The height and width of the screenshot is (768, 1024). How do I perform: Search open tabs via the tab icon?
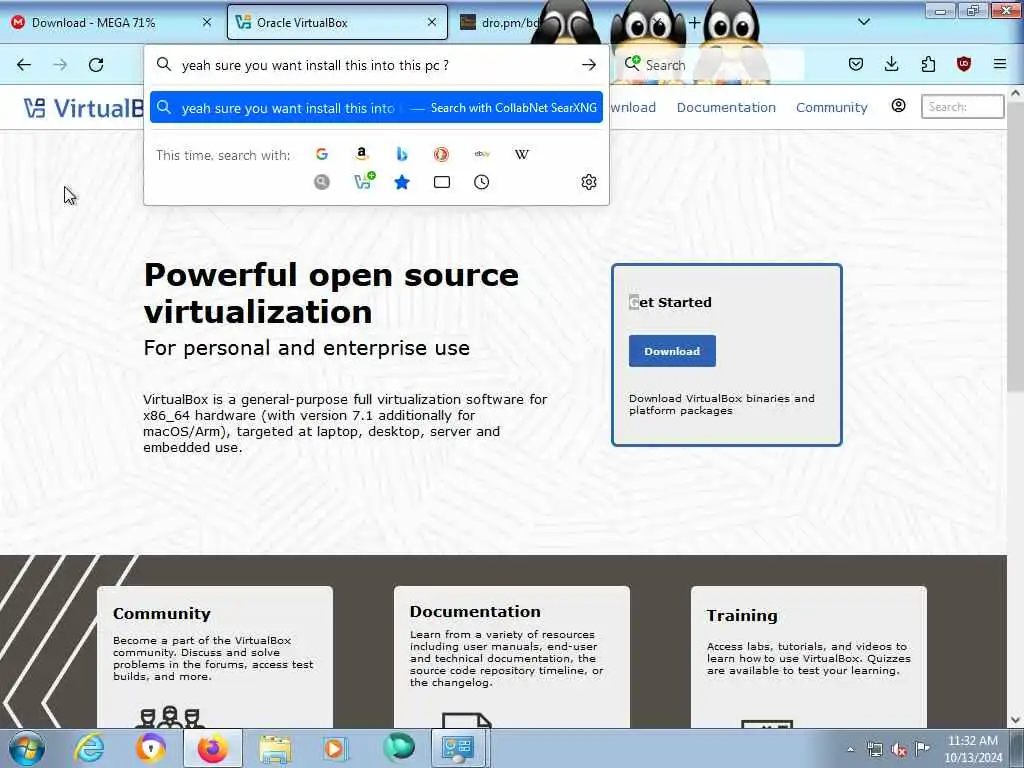click(441, 182)
